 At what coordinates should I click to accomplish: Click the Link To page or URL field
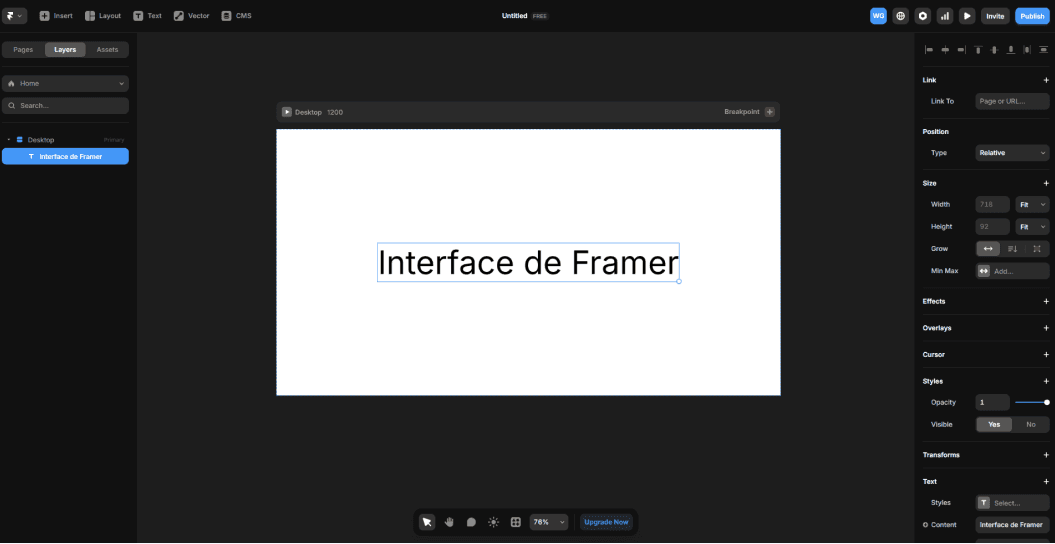click(x=1012, y=102)
